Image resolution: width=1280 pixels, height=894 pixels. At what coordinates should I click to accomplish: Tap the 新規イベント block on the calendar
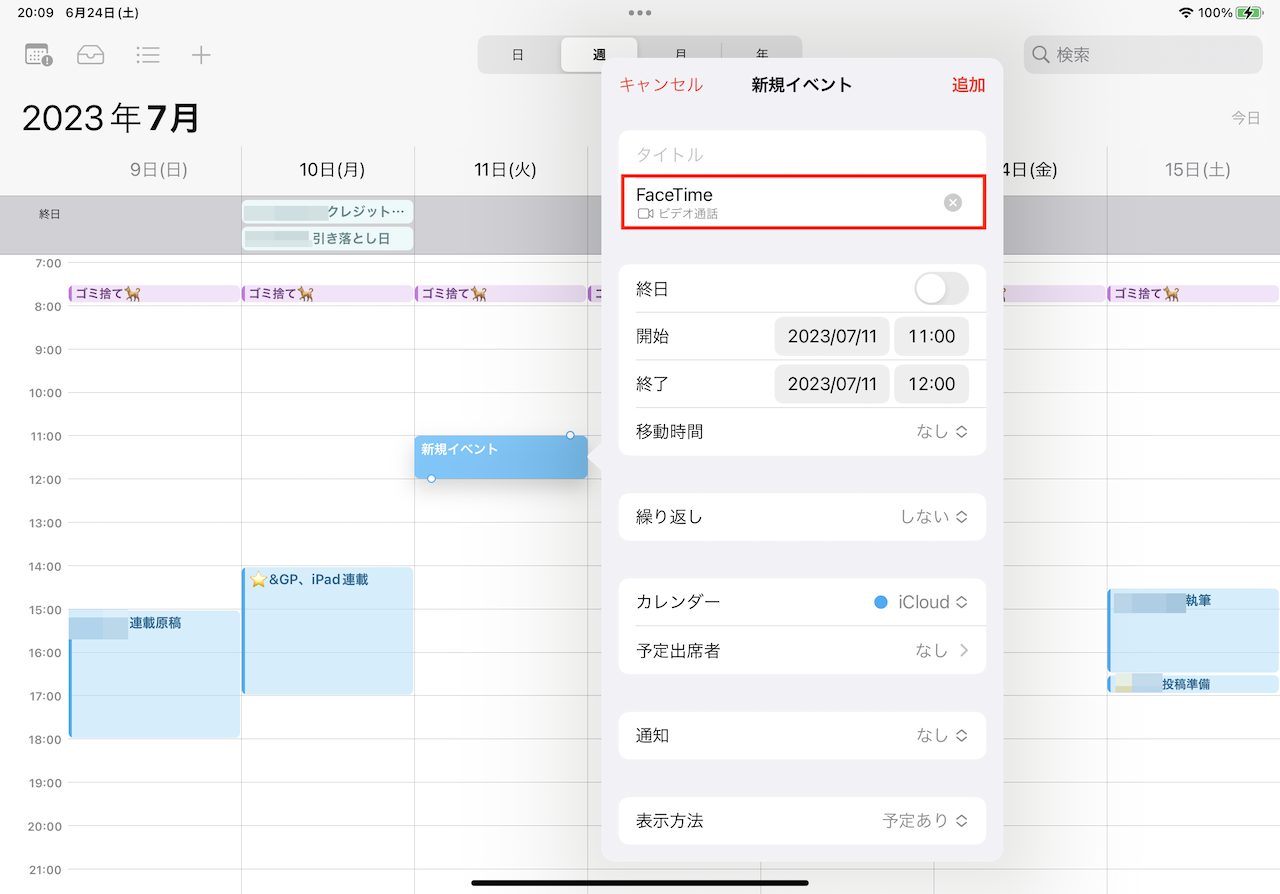[x=501, y=457]
